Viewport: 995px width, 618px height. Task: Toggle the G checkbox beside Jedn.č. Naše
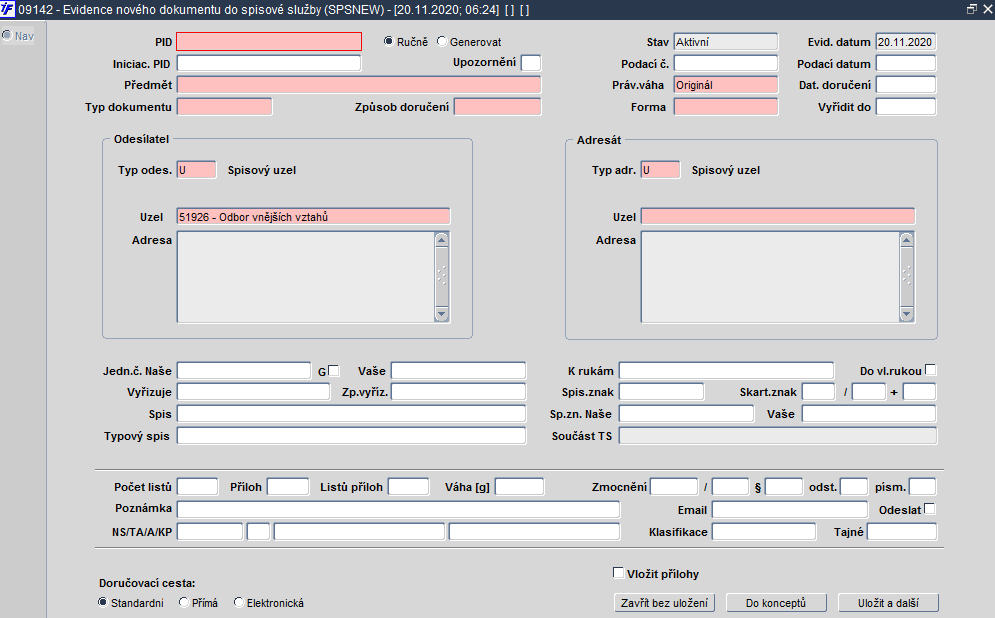[x=334, y=370]
